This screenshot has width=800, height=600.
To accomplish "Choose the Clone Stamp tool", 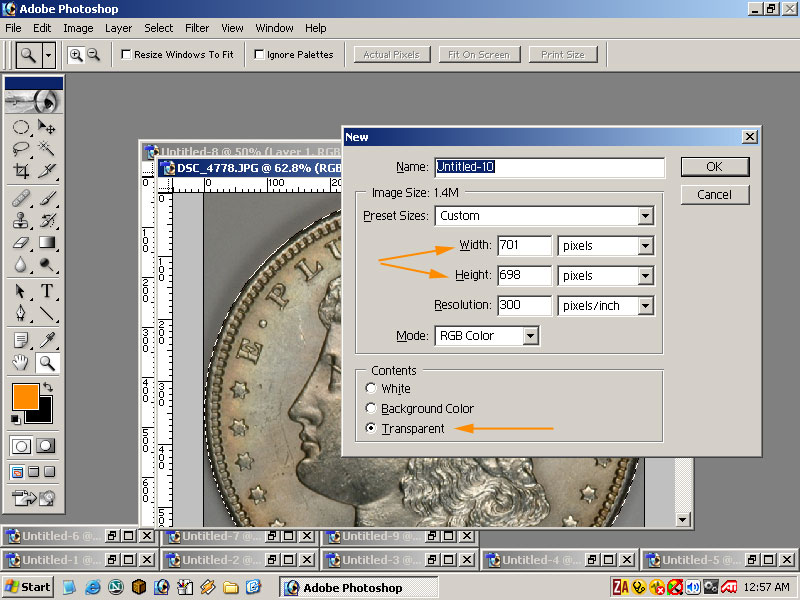I will [21, 220].
